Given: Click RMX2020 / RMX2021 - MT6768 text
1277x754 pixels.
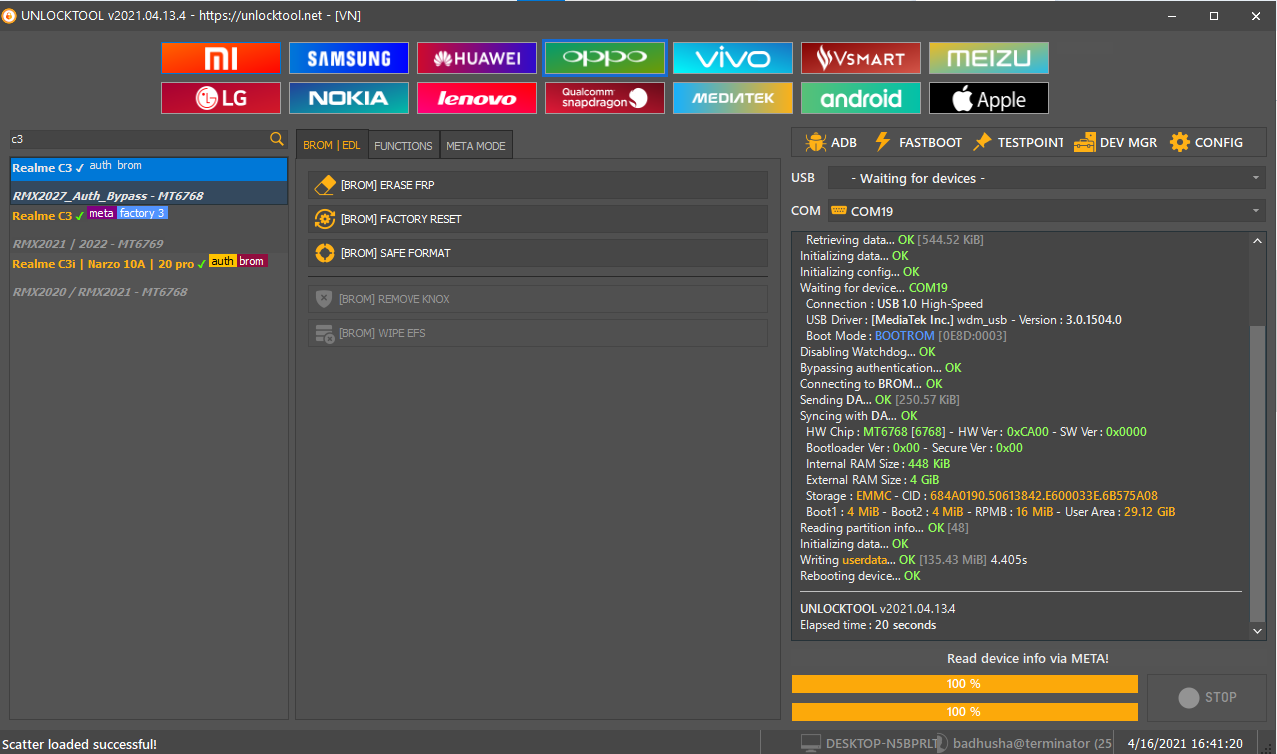Looking at the screenshot, I should coord(100,292).
